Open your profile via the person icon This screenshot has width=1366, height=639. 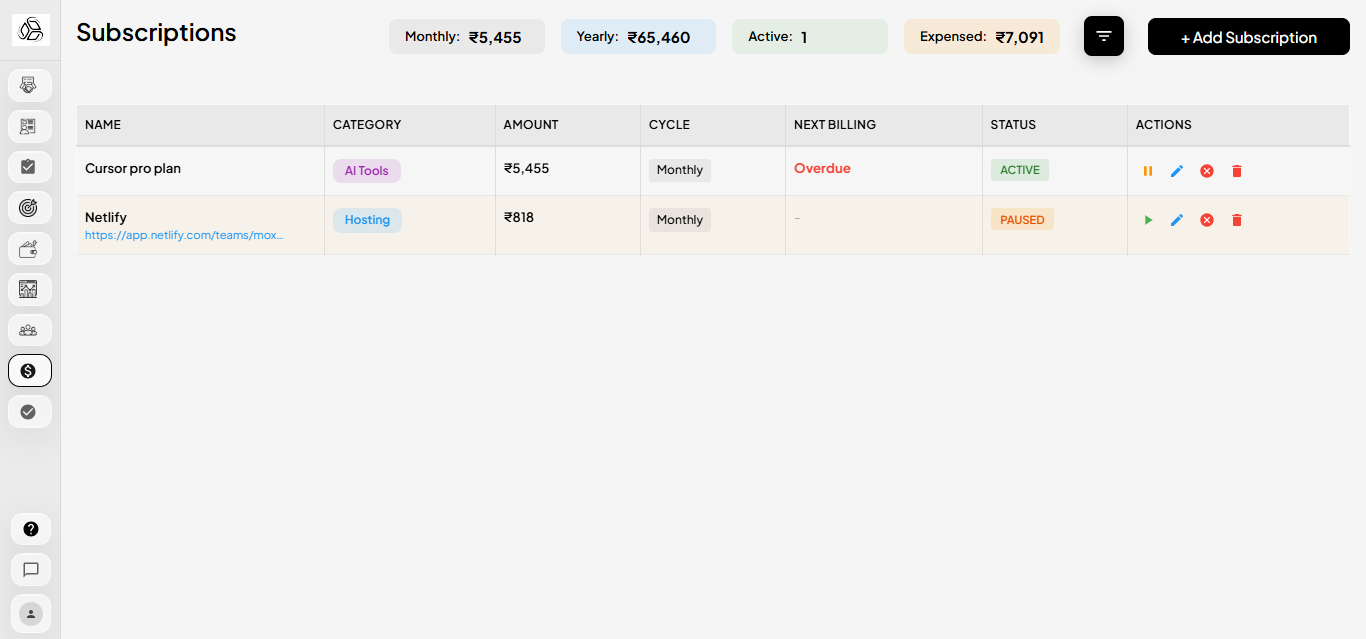tap(30, 613)
